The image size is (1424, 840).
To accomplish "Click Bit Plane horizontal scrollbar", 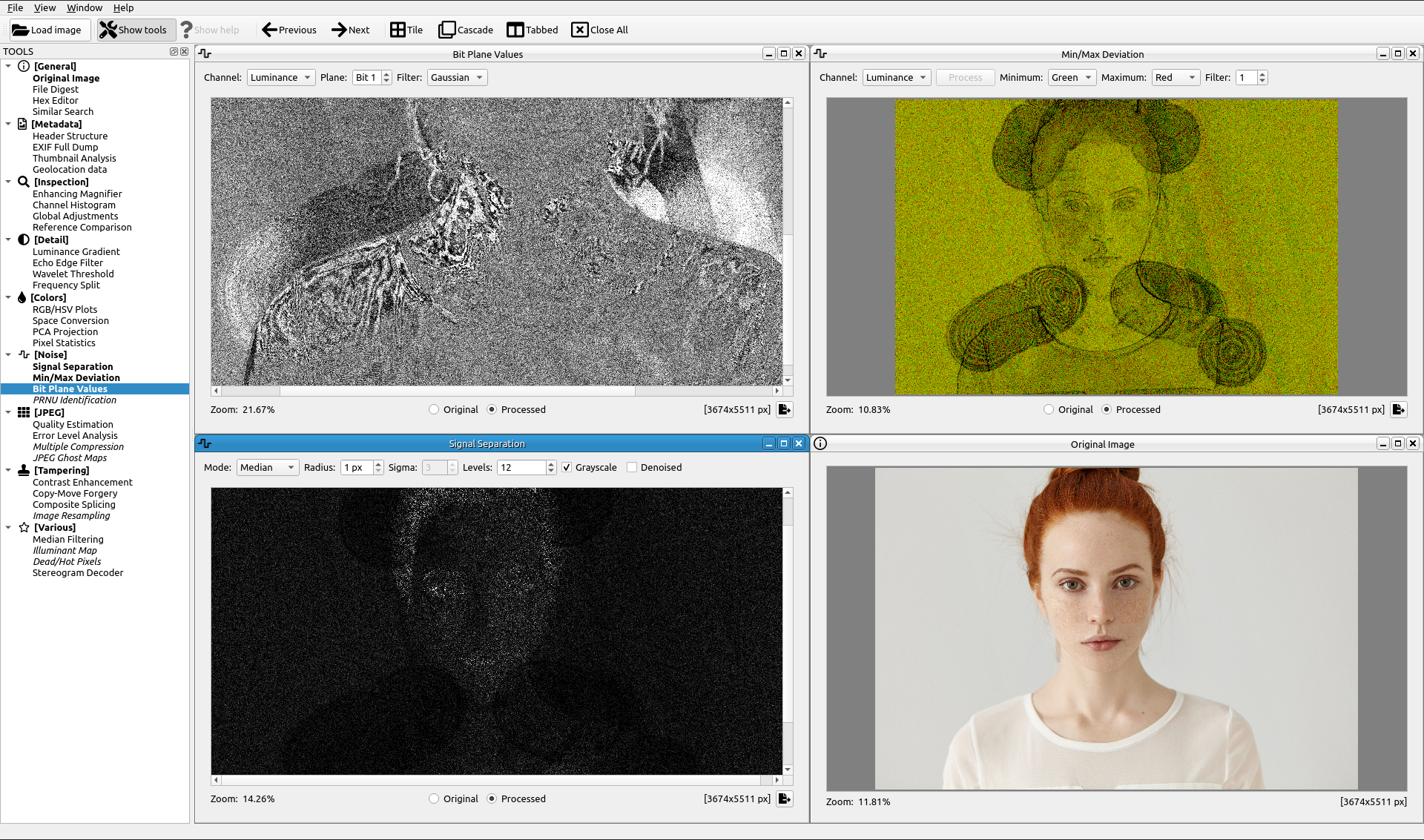I will tap(457, 391).
